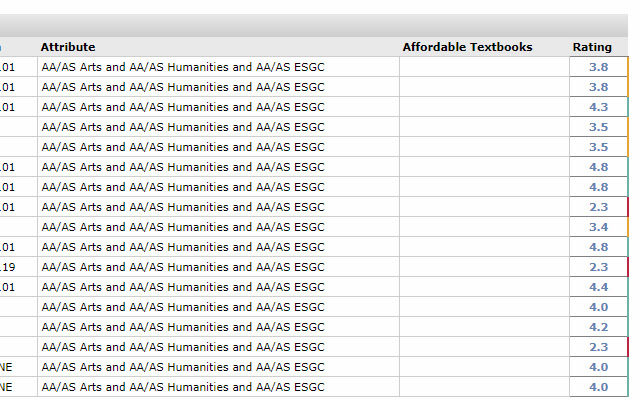
Task: Click the 4.0 rating in the last row
Action: point(599,387)
